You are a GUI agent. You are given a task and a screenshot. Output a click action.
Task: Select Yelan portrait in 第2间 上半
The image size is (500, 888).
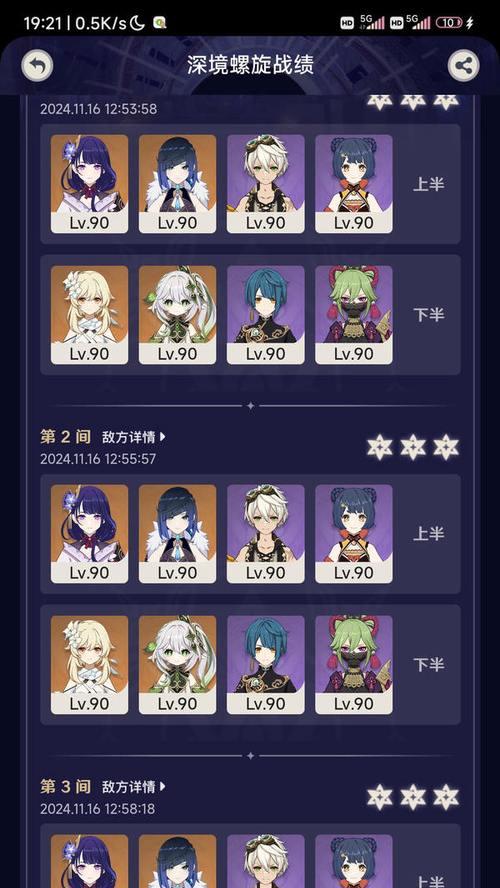[x=177, y=534]
